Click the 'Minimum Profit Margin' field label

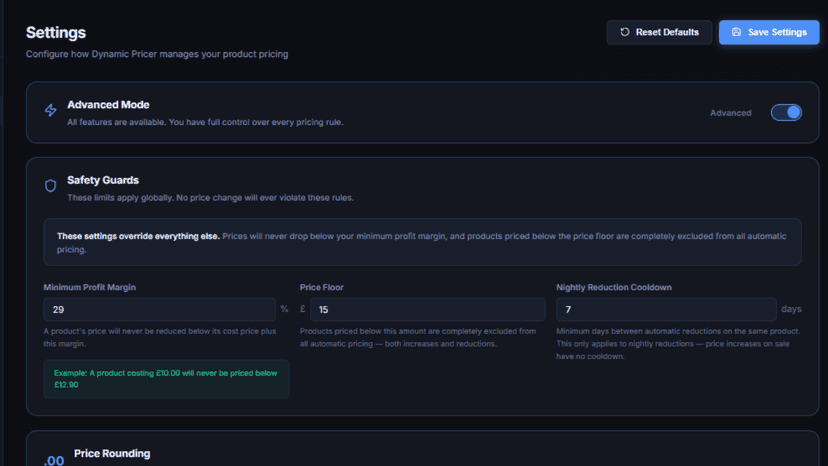[90, 287]
